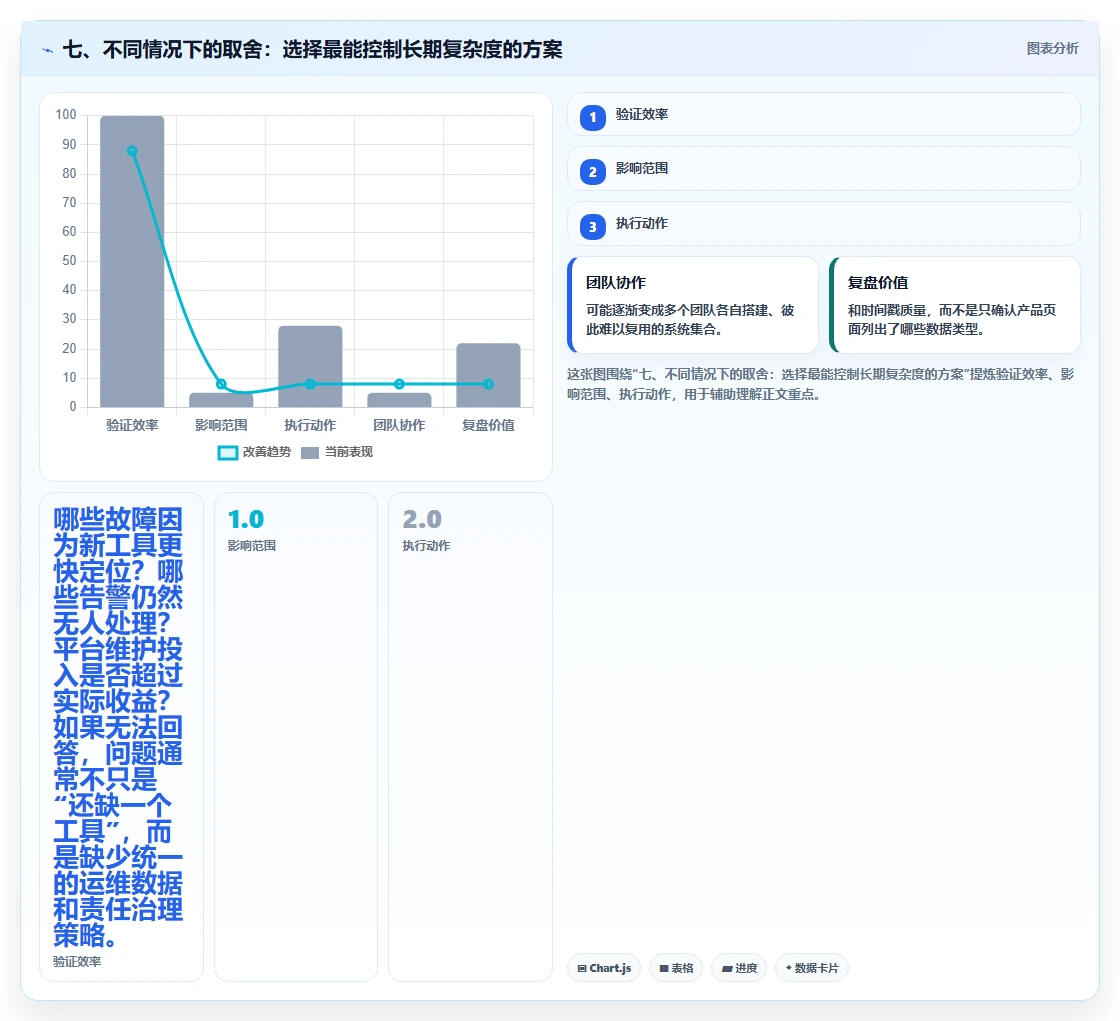Click the 验证效率 bar in the chart
The height and width of the screenshot is (1021, 1120).
(x=132, y=262)
